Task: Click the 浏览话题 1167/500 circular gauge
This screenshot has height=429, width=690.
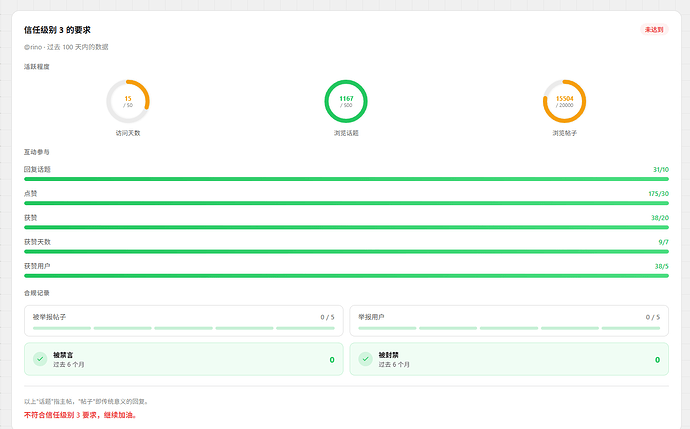Action: tap(346, 101)
